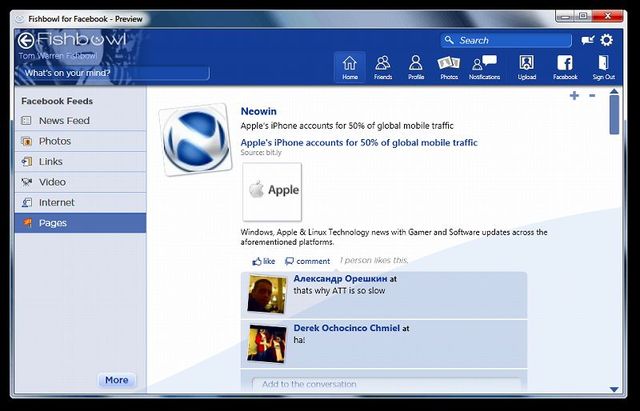Open Derek Ochocinco Chmiel's profile link
This screenshot has height=411, width=640.
point(347,328)
